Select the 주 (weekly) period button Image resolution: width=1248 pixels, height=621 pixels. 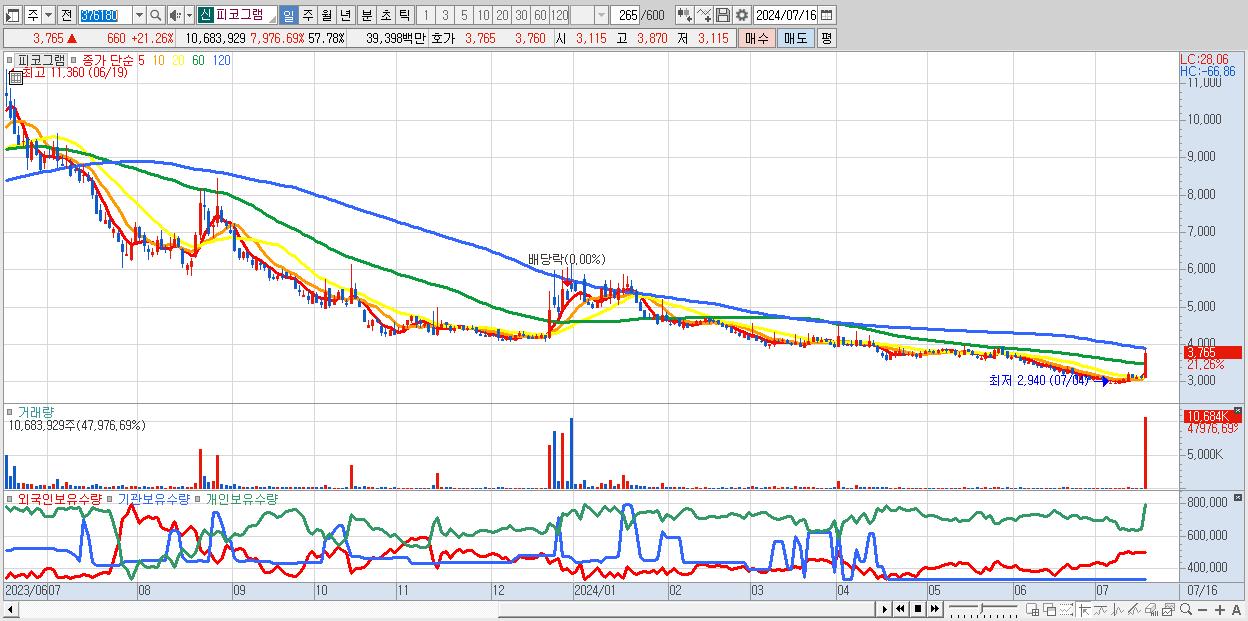(x=307, y=15)
